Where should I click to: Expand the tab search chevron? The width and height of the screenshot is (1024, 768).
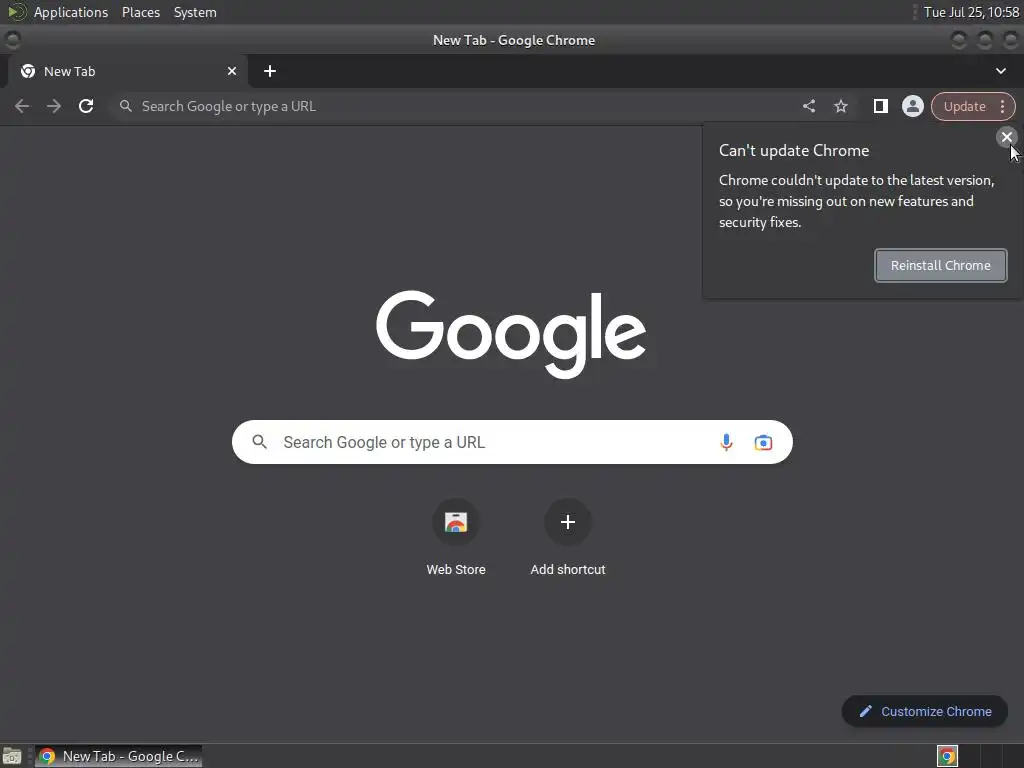click(x=1000, y=71)
